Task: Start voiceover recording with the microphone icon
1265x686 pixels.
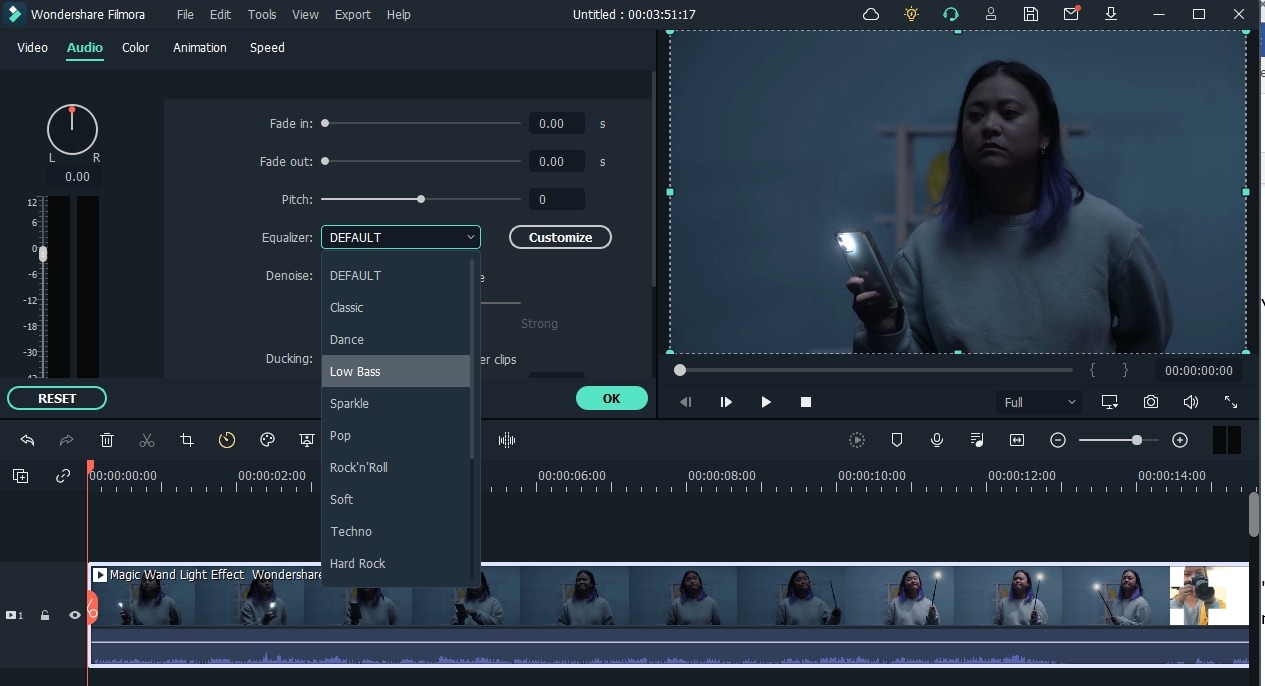Action: (937, 440)
